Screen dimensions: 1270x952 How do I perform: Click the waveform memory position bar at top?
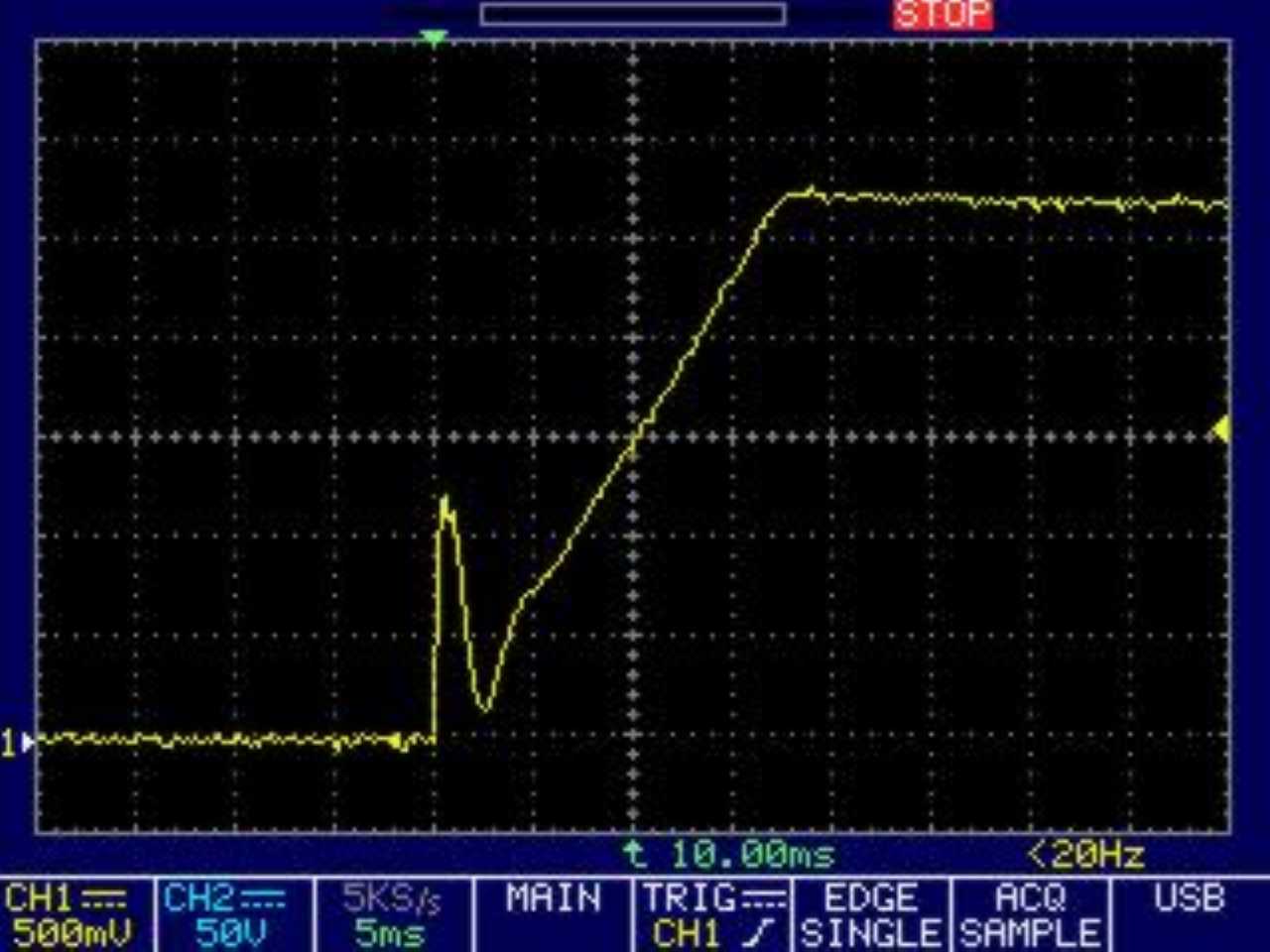point(632,14)
